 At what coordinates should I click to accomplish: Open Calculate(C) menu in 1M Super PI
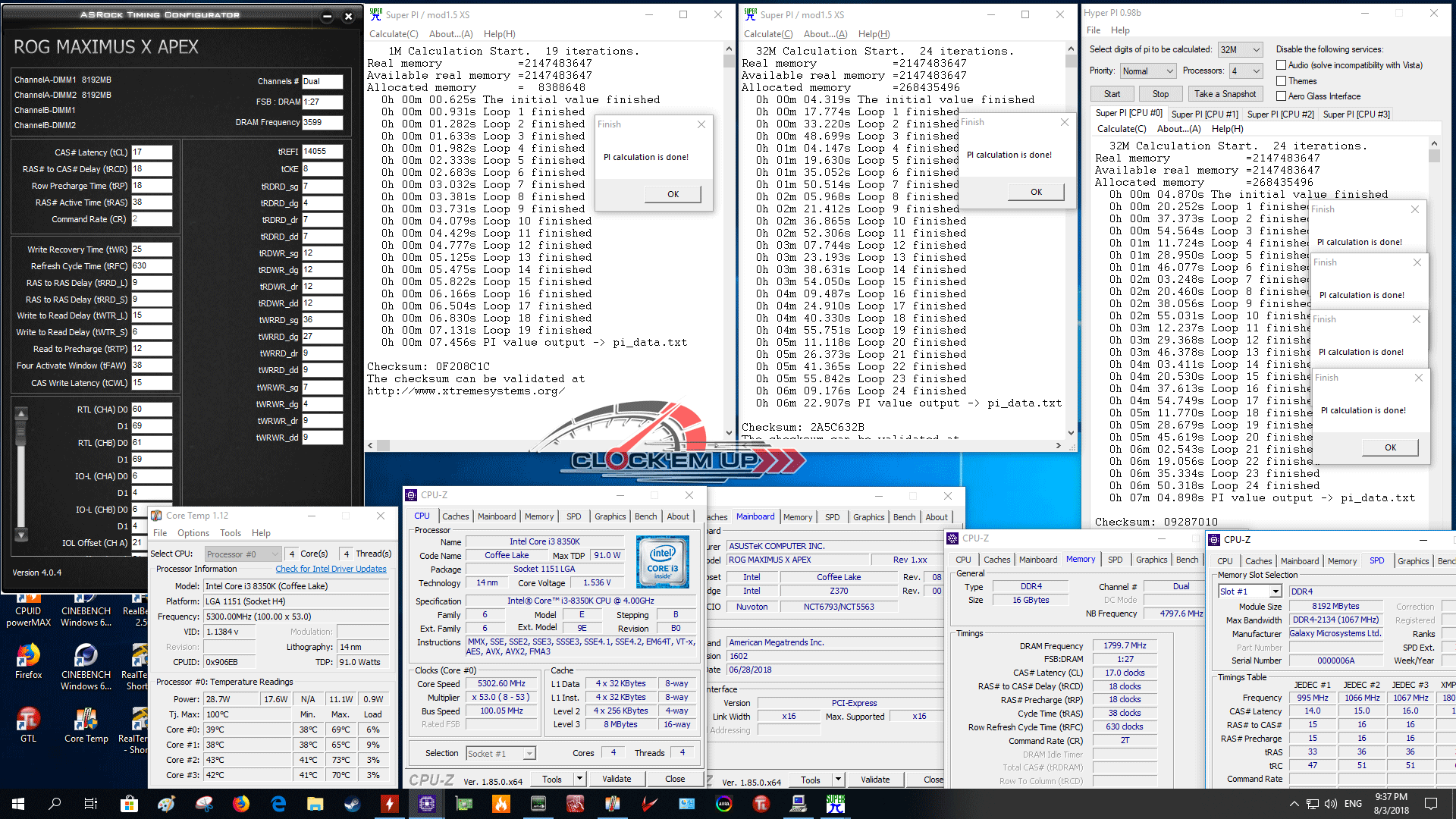(394, 34)
